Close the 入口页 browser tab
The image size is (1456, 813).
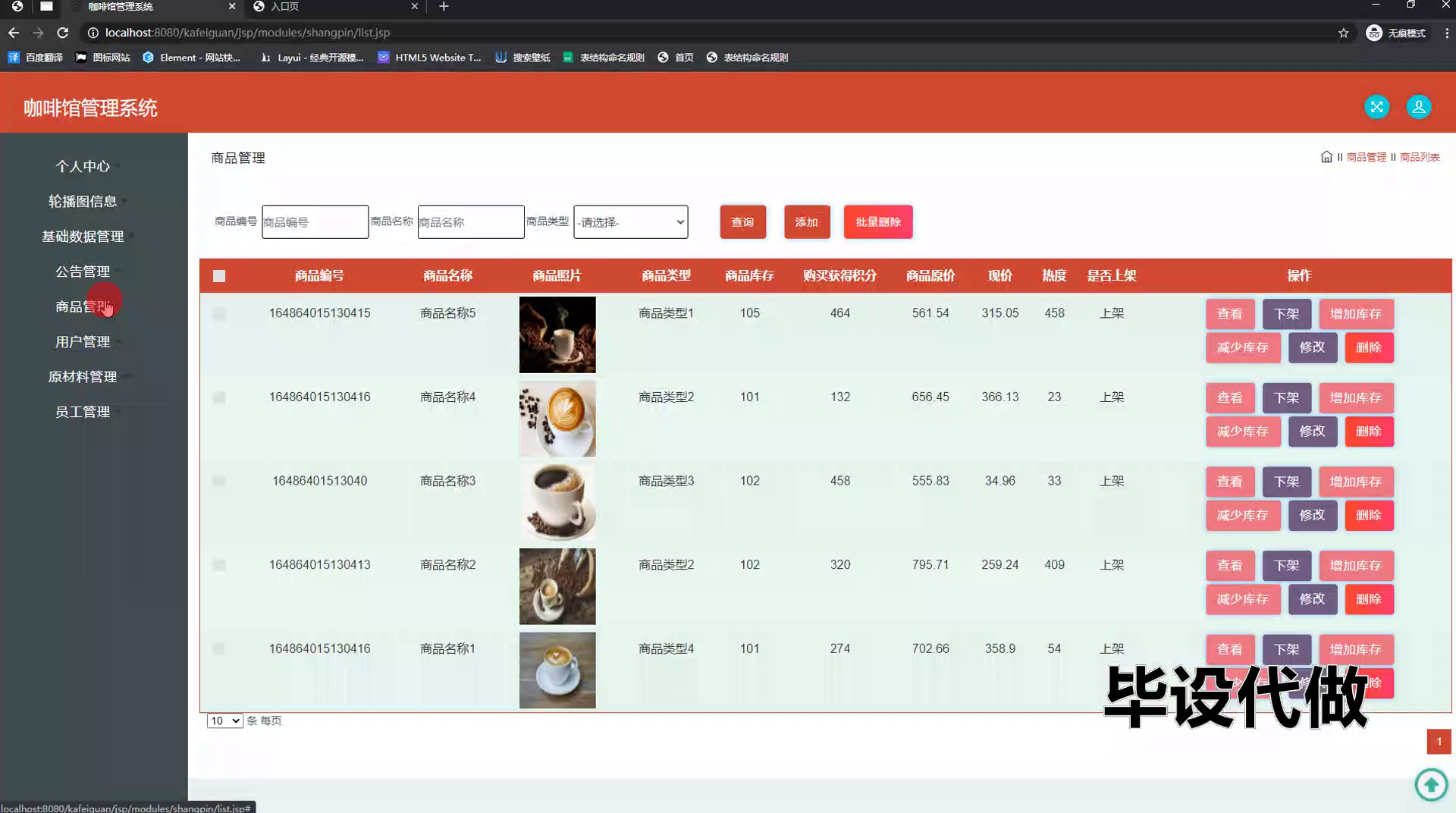(414, 6)
